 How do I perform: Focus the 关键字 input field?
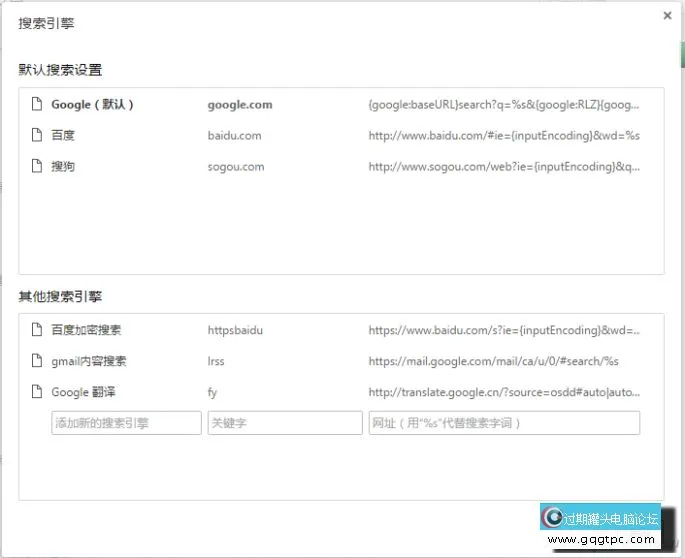click(x=285, y=423)
